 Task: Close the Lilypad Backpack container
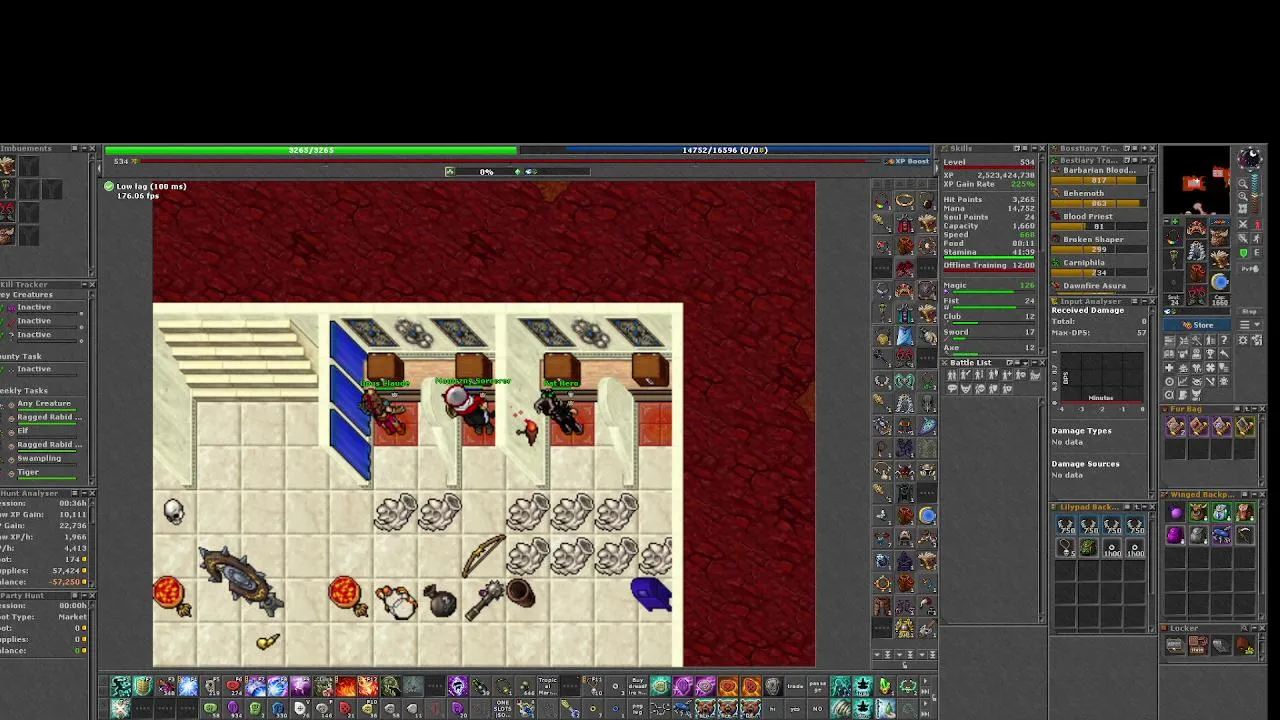click(x=1152, y=507)
